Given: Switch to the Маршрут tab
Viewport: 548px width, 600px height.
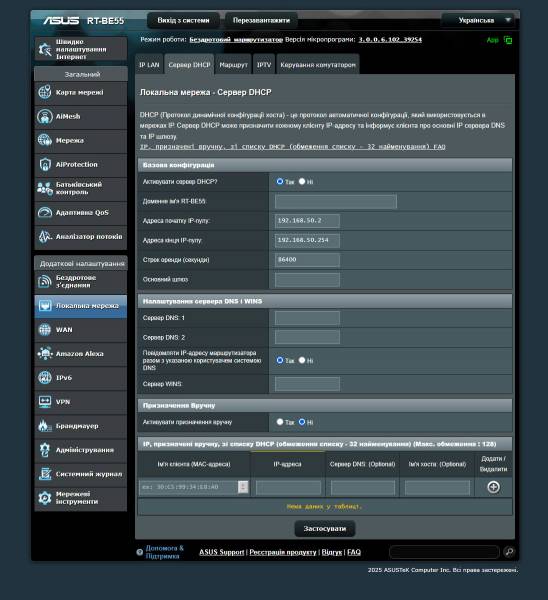Looking at the screenshot, I should click(x=233, y=65).
